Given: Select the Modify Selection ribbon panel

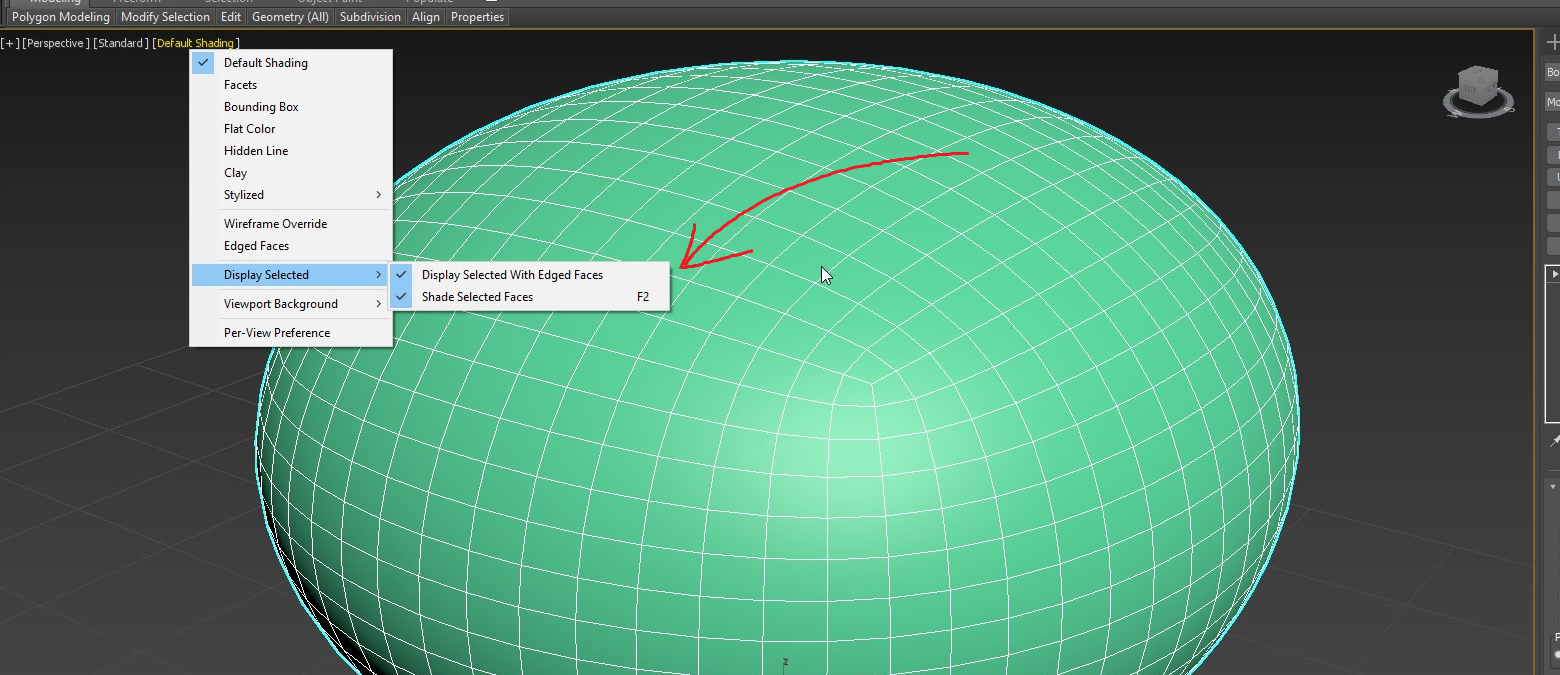Looking at the screenshot, I should 165,16.
